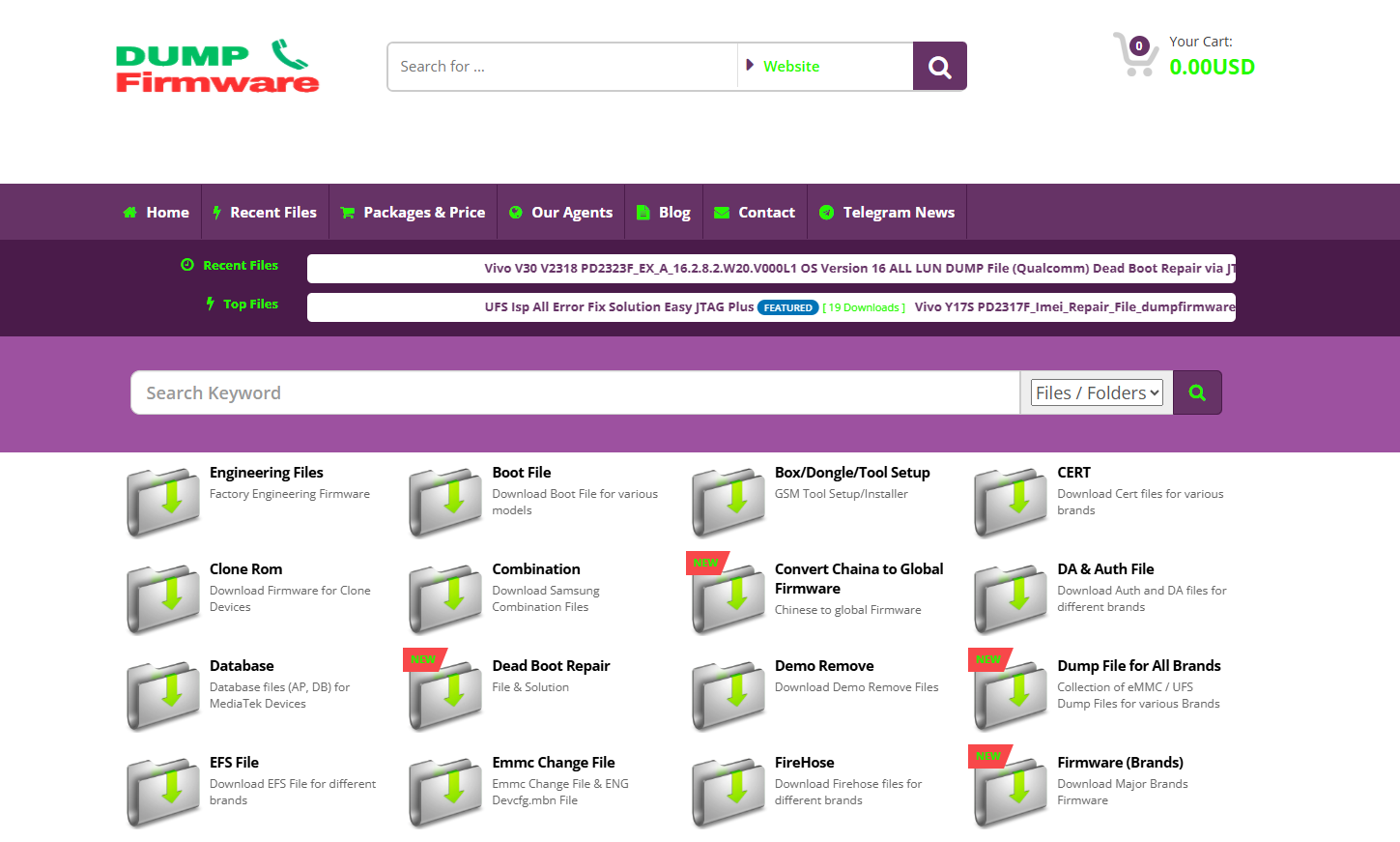Open Packages & Price menu
1400x842 pixels.
pyautogui.click(x=413, y=212)
